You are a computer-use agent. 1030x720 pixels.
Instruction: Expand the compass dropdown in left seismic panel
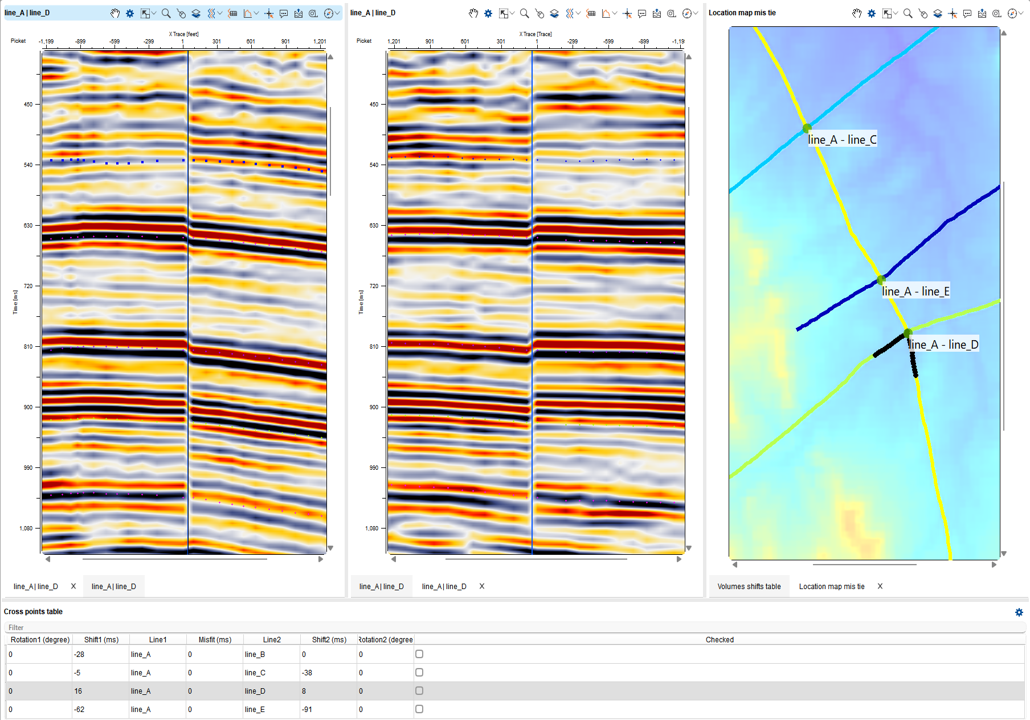pos(338,14)
